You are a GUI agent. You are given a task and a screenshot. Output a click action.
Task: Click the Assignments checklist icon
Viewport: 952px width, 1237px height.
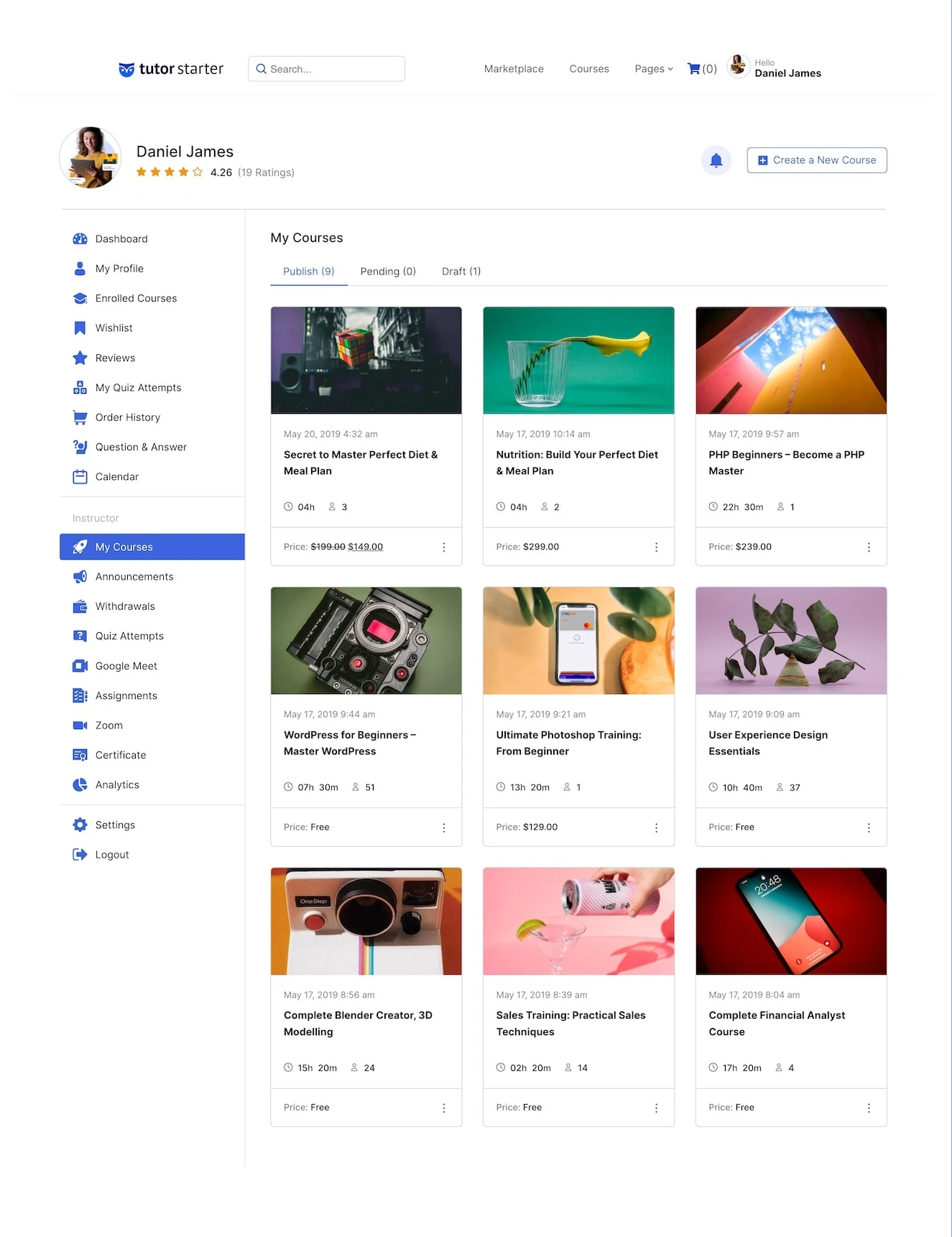pos(80,695)
